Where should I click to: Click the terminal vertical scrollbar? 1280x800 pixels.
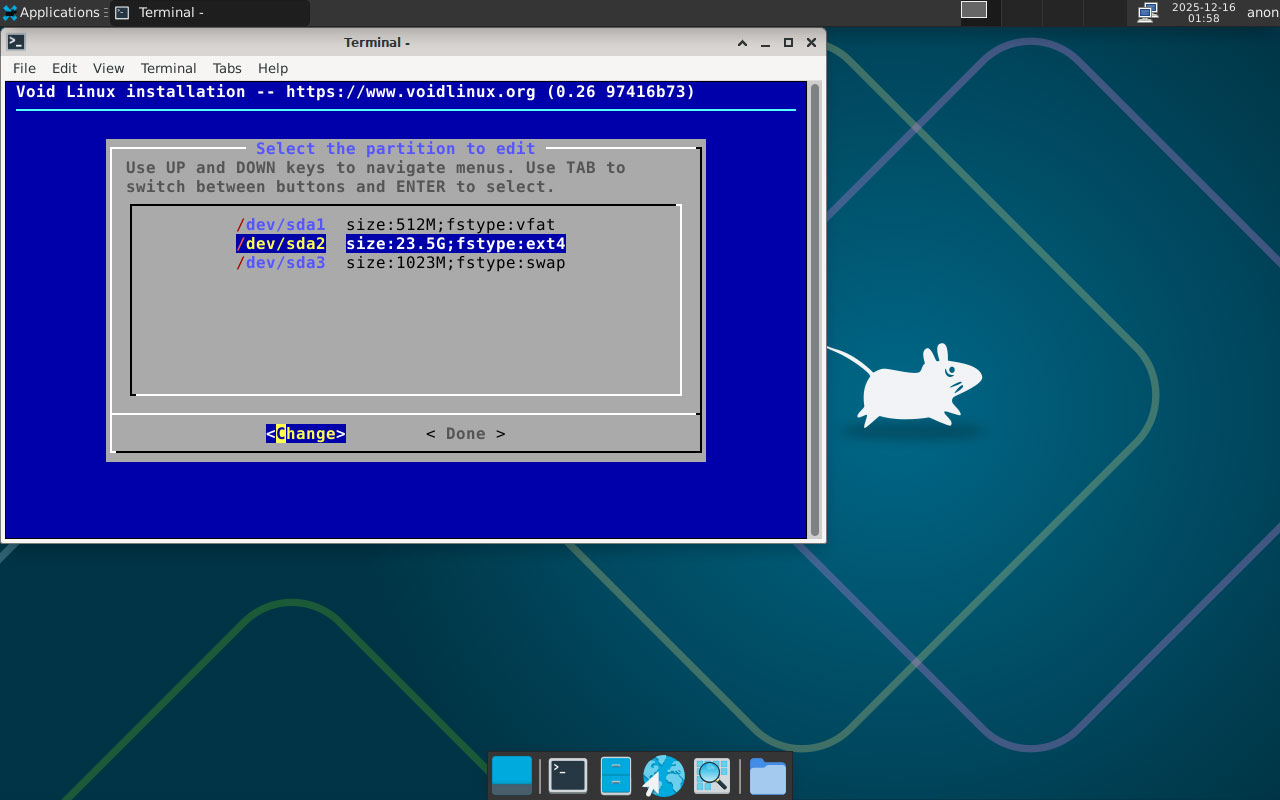point(815,310)
